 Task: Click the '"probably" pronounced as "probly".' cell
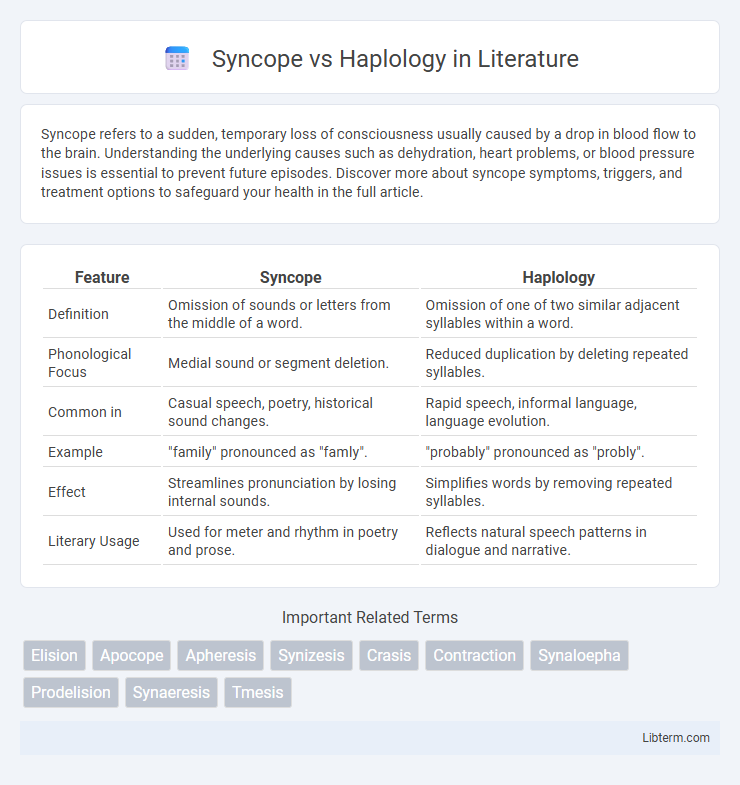click(559, 452)
